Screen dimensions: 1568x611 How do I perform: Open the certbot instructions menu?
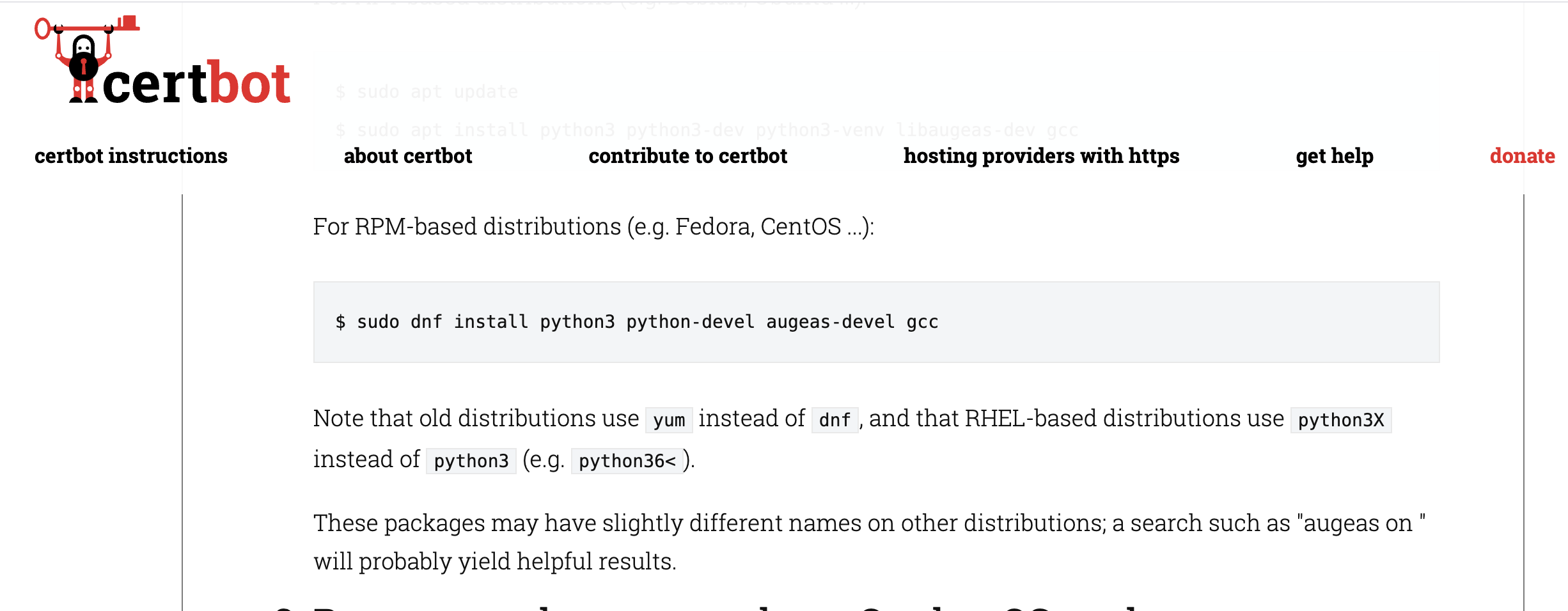pyautogui.click(x=131, y=156)
